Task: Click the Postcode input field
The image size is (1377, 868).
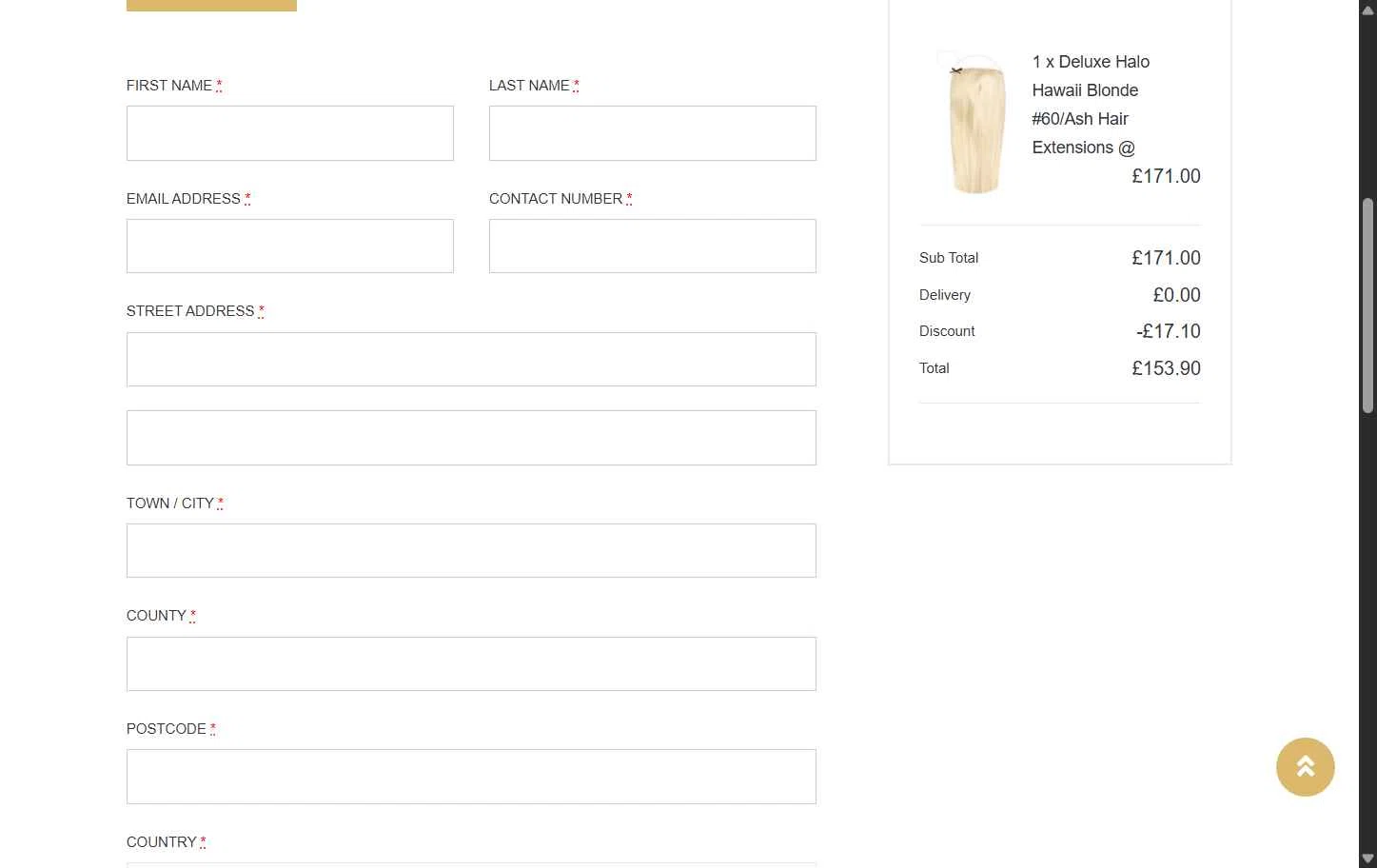Action: [471, 777]
